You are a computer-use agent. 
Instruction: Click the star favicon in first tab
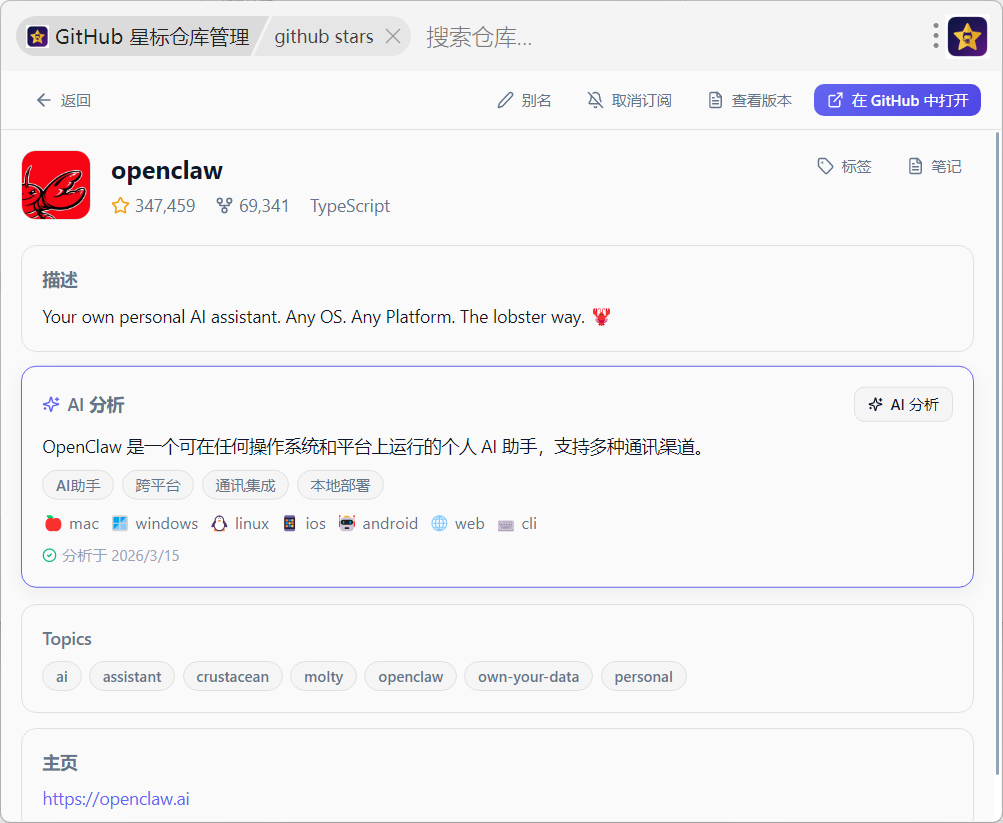coord(38,36)
